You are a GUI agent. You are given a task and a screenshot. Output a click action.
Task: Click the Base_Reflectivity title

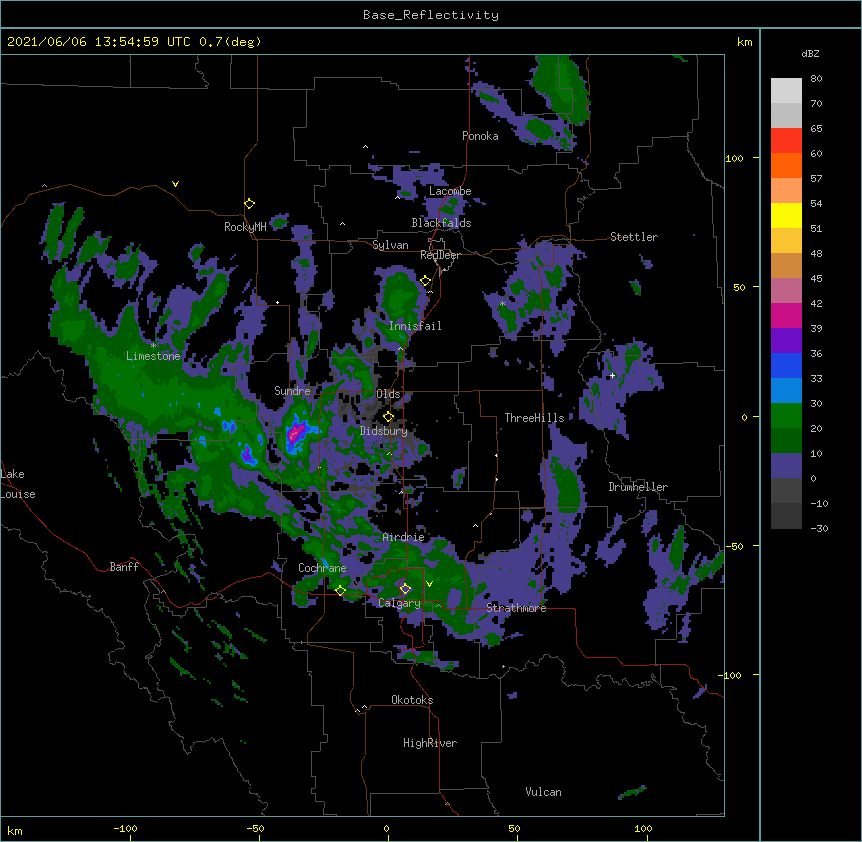(431, 15)
